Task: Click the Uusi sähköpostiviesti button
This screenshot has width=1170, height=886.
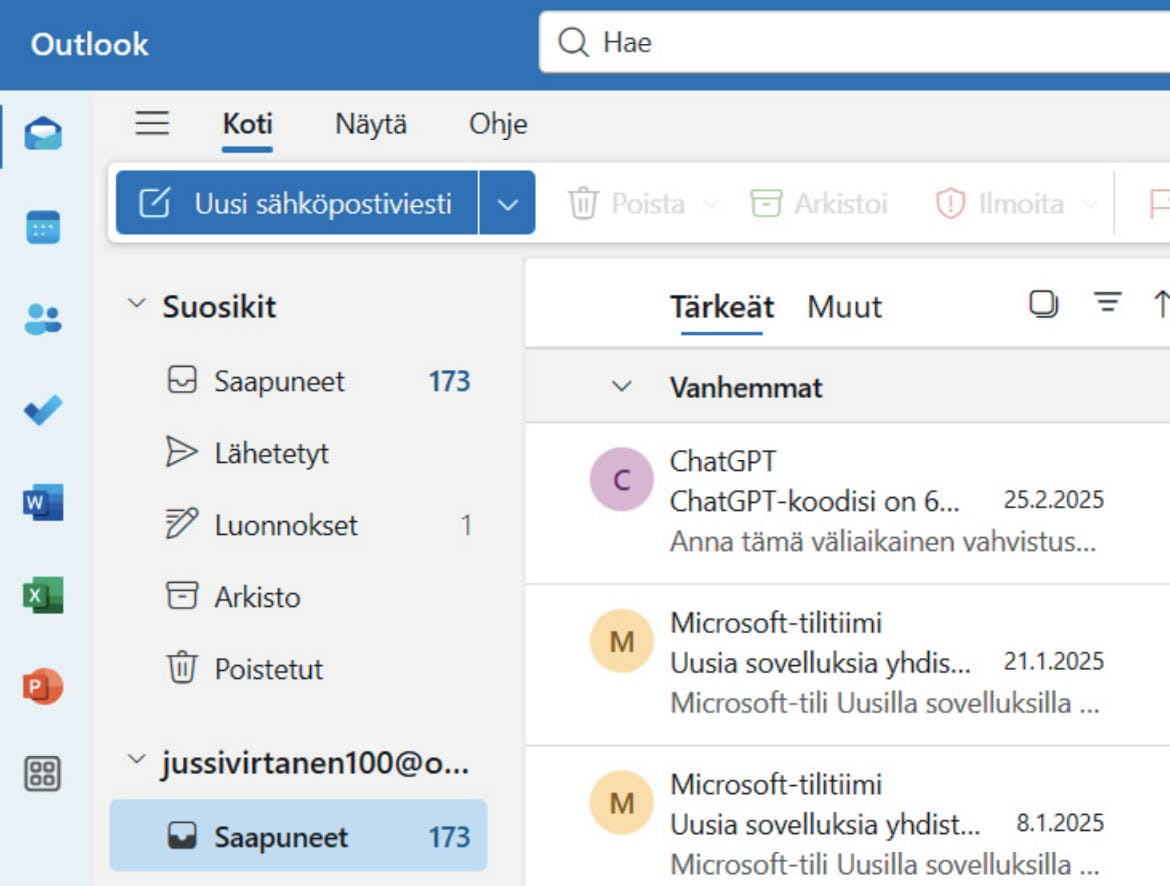Action: click(297, 204)
